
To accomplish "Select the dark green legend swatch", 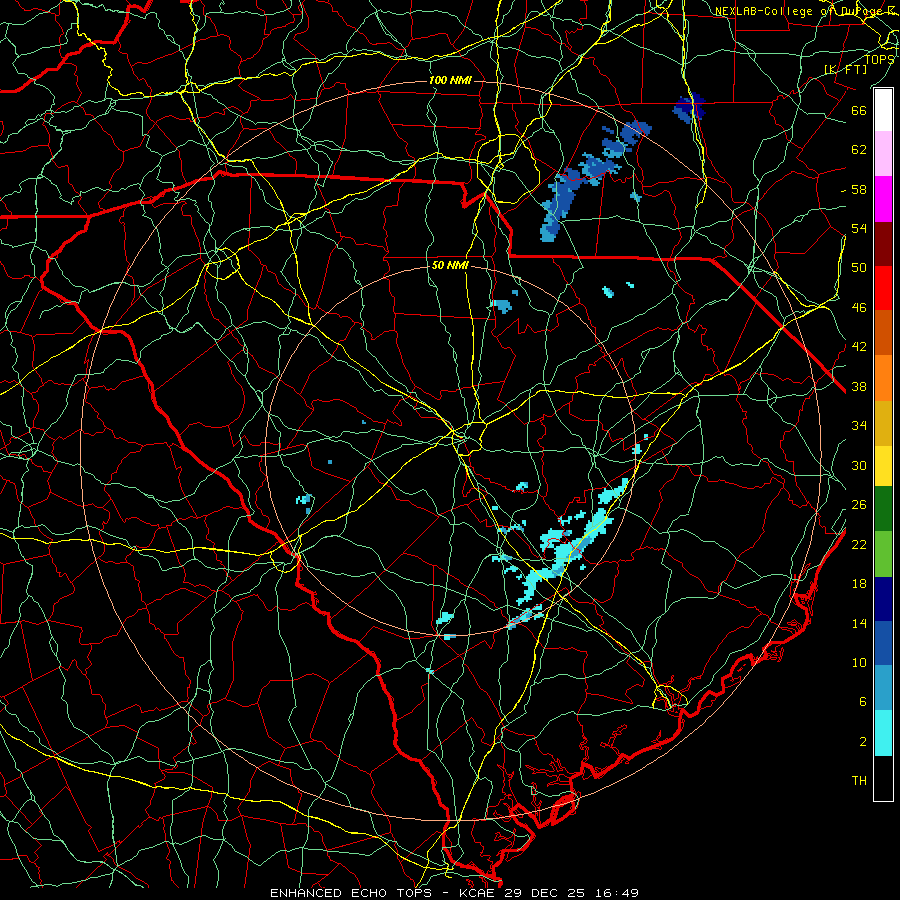I will pos(883,509).
